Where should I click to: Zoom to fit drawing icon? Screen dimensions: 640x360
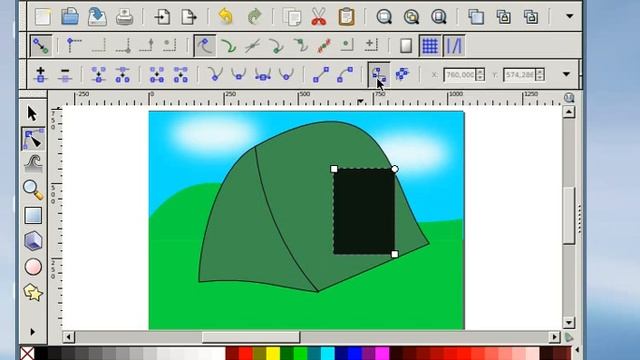(411, 17)
